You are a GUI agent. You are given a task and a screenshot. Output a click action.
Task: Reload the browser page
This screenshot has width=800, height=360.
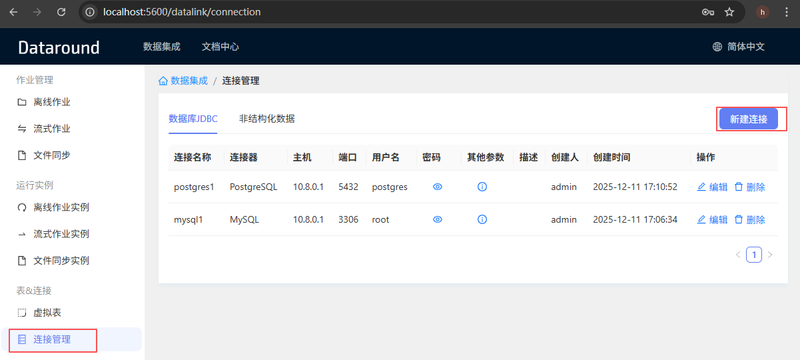61,12
